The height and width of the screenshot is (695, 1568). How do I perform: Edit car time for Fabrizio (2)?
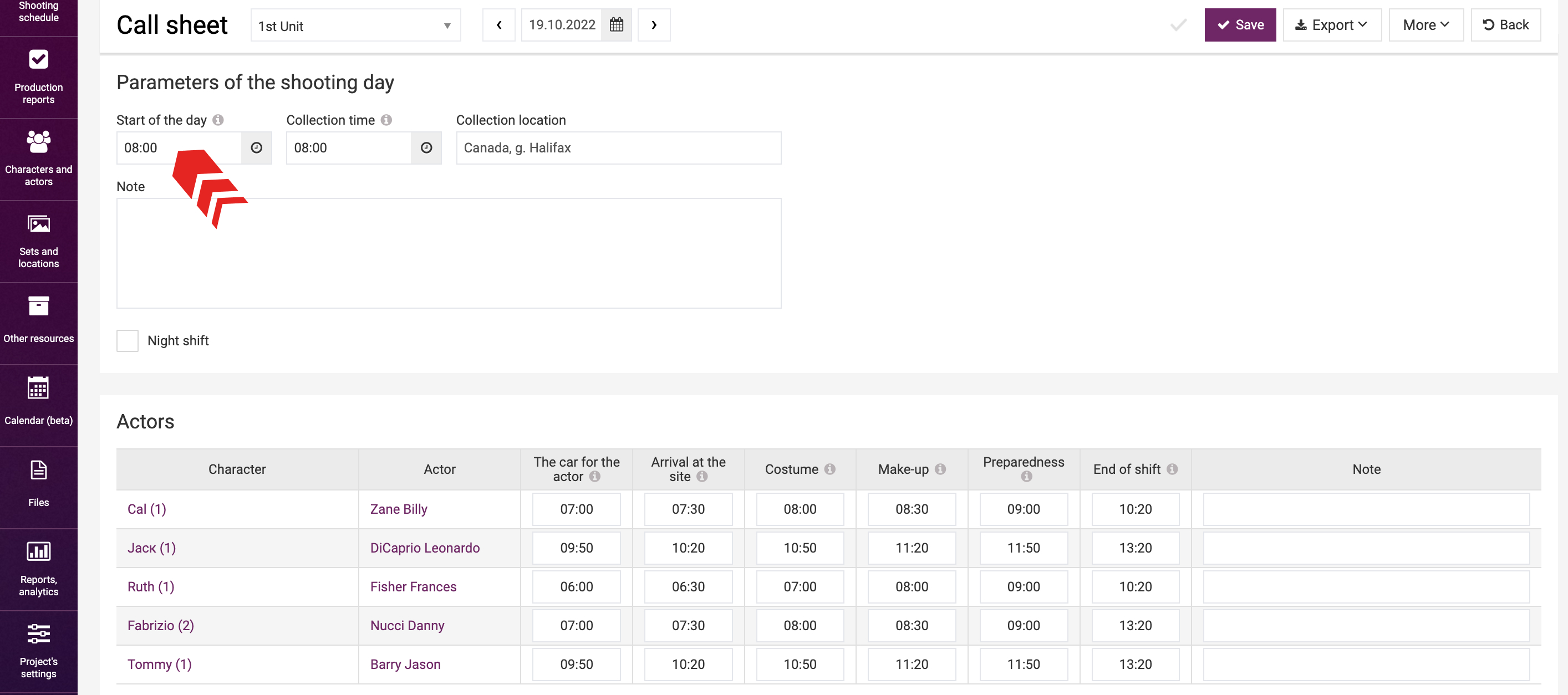pos(577,626)
